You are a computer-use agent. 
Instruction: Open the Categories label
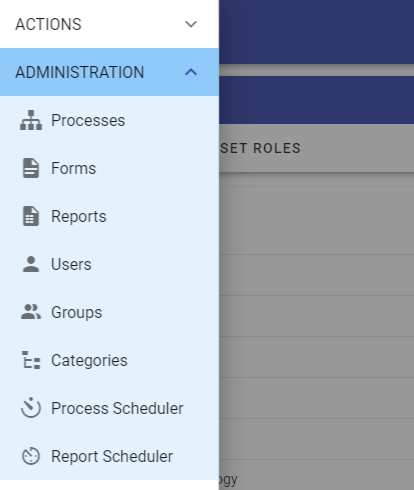click(89, 361)
